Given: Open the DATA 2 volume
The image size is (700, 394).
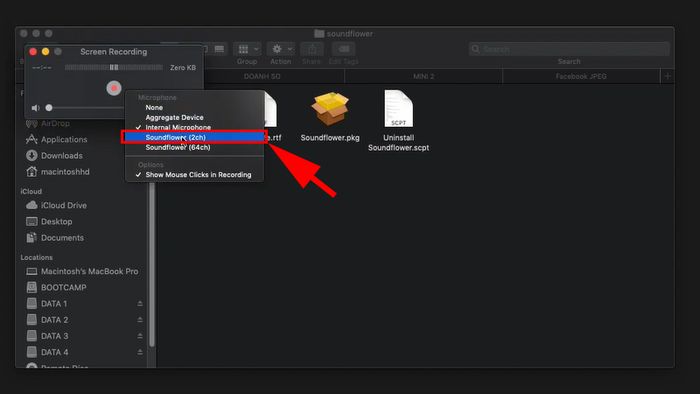Looking at the screenshot, I should tap(54, 319).
